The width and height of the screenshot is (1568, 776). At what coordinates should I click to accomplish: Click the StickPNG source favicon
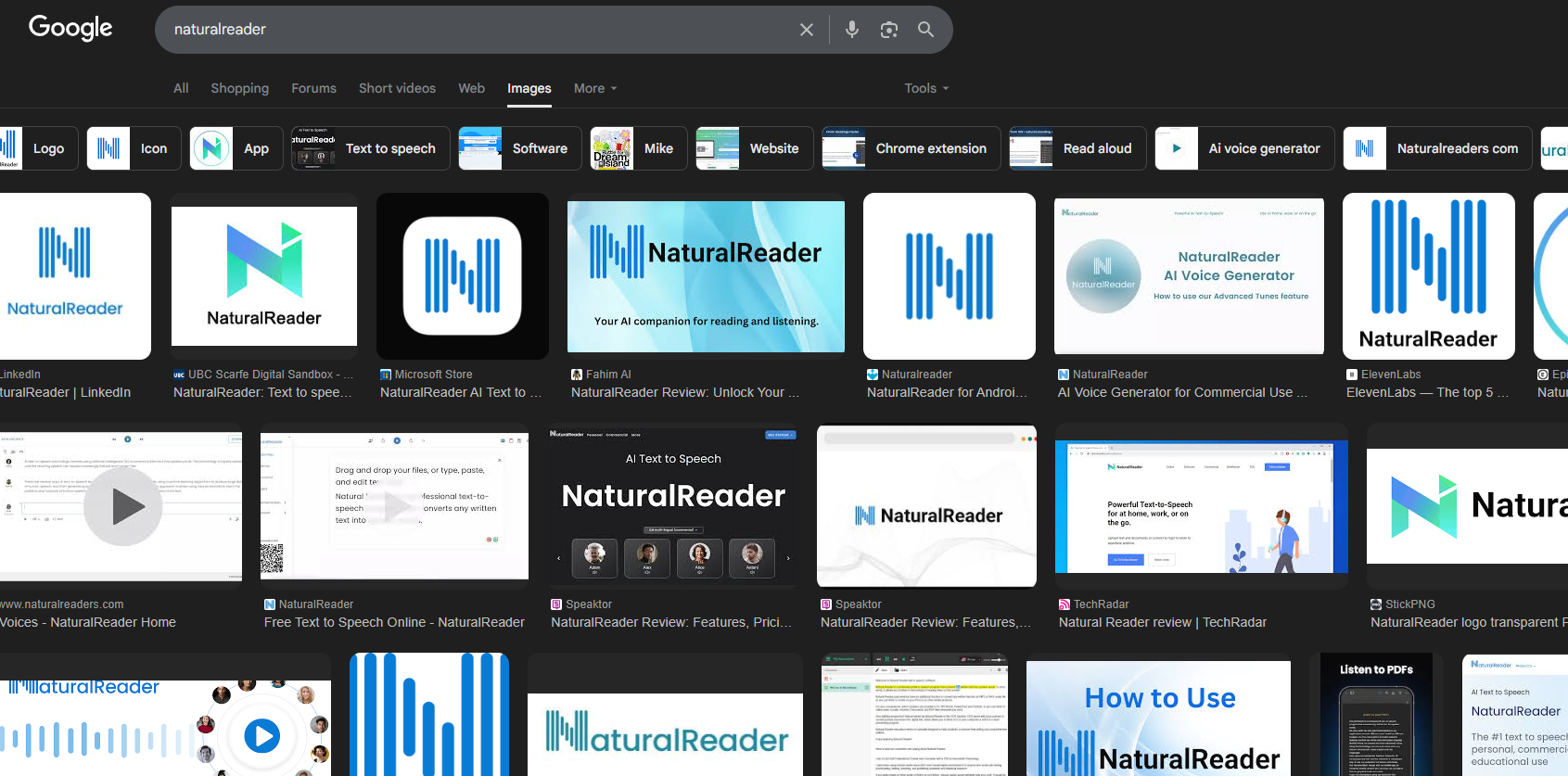[1376, 604]
